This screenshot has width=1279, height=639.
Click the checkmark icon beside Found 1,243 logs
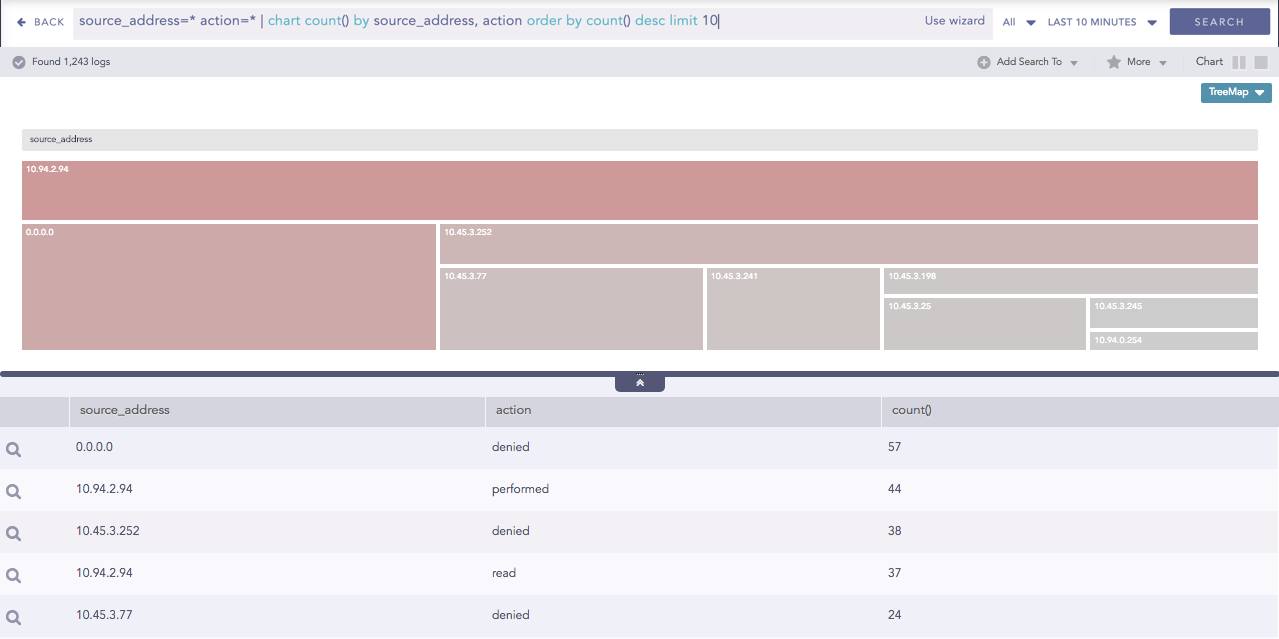tap(18, 61)
